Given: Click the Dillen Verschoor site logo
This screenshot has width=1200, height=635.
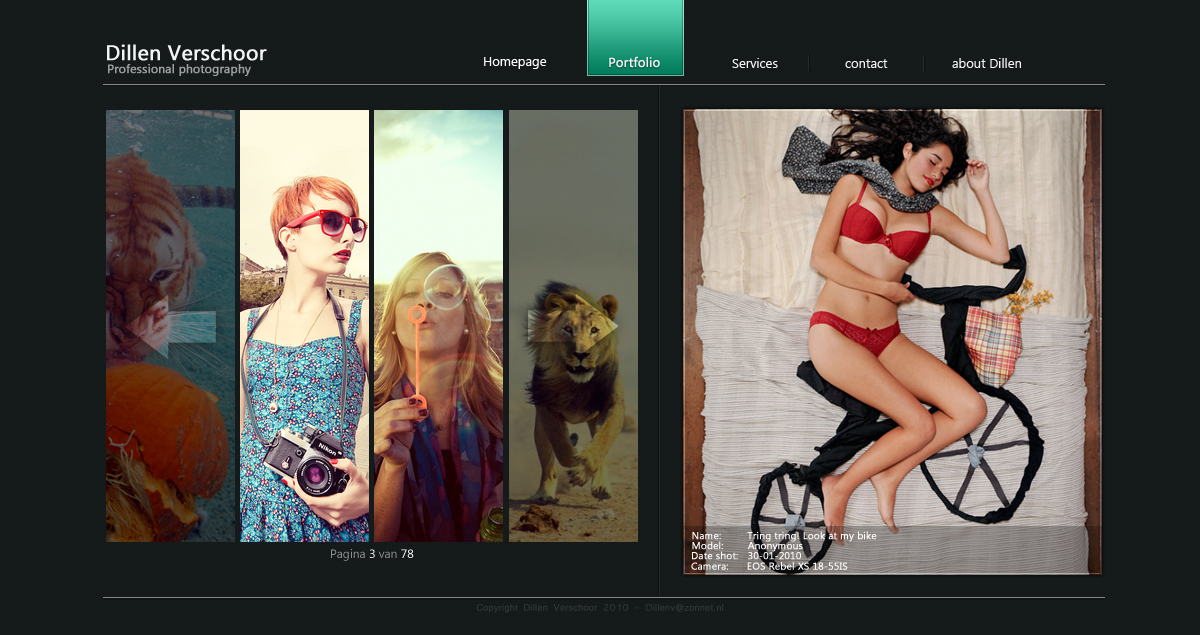Looking at the screenshot, I should click(x=186, y=53).
